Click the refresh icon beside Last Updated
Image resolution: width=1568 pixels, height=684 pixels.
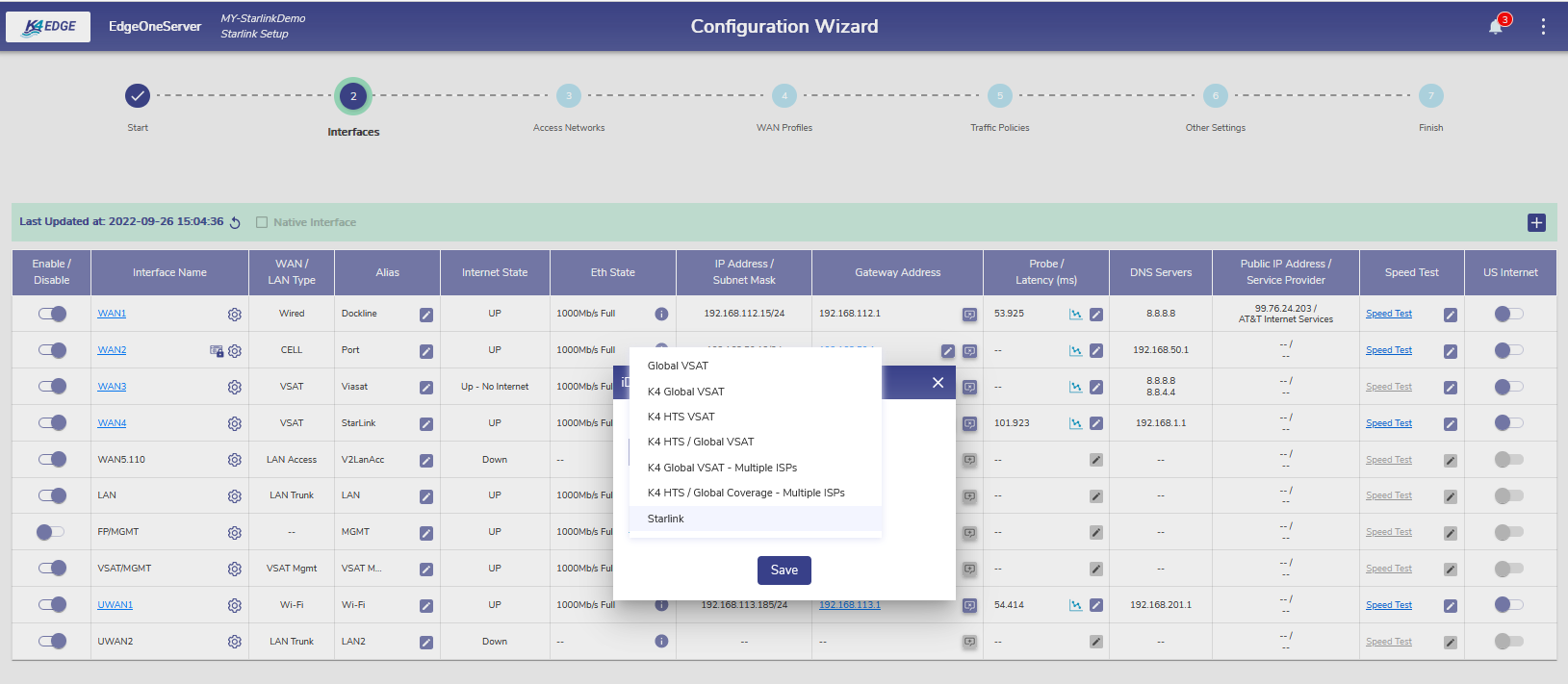(x=235, y=222)
